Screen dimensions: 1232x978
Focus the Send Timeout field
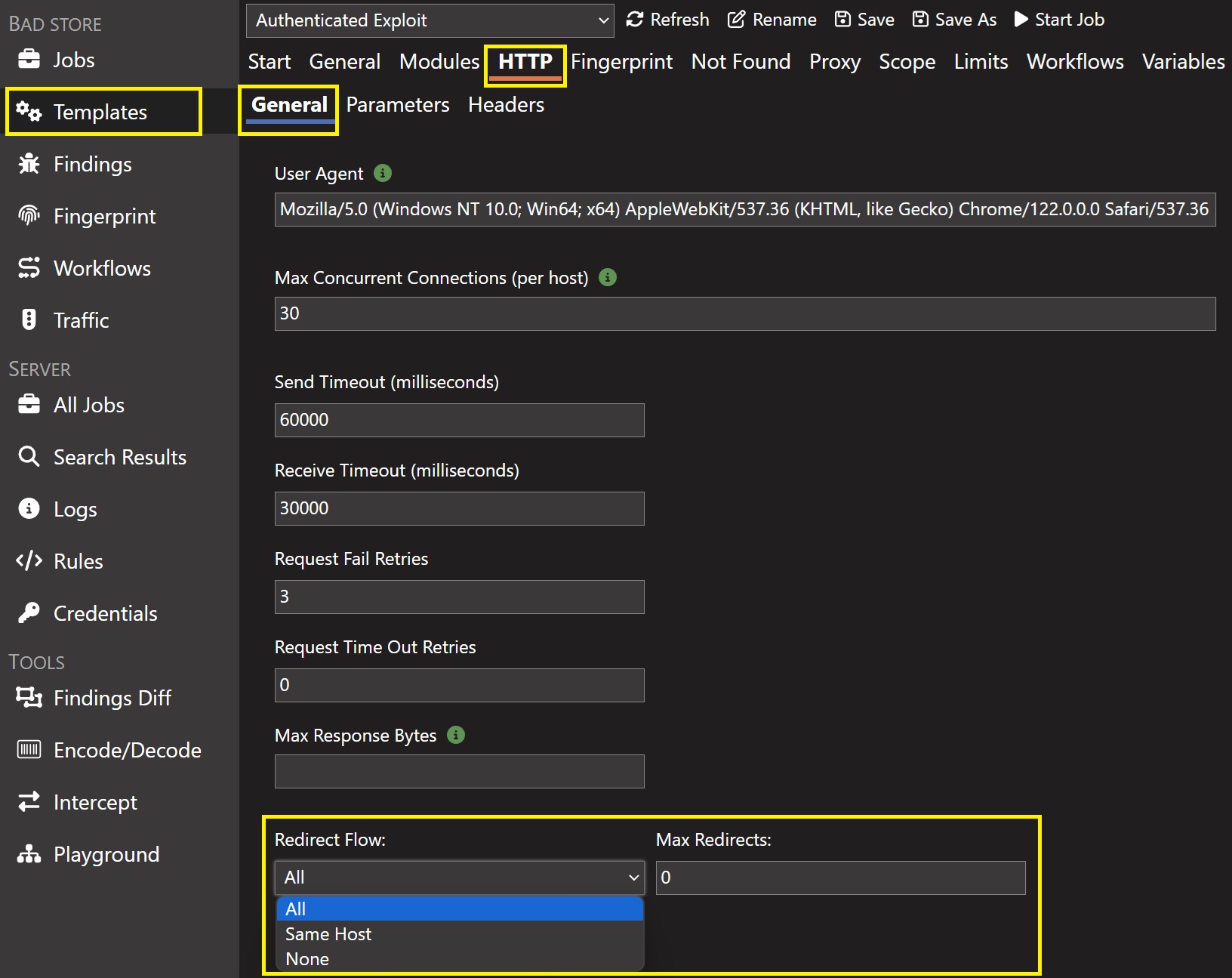pos(459,420)
